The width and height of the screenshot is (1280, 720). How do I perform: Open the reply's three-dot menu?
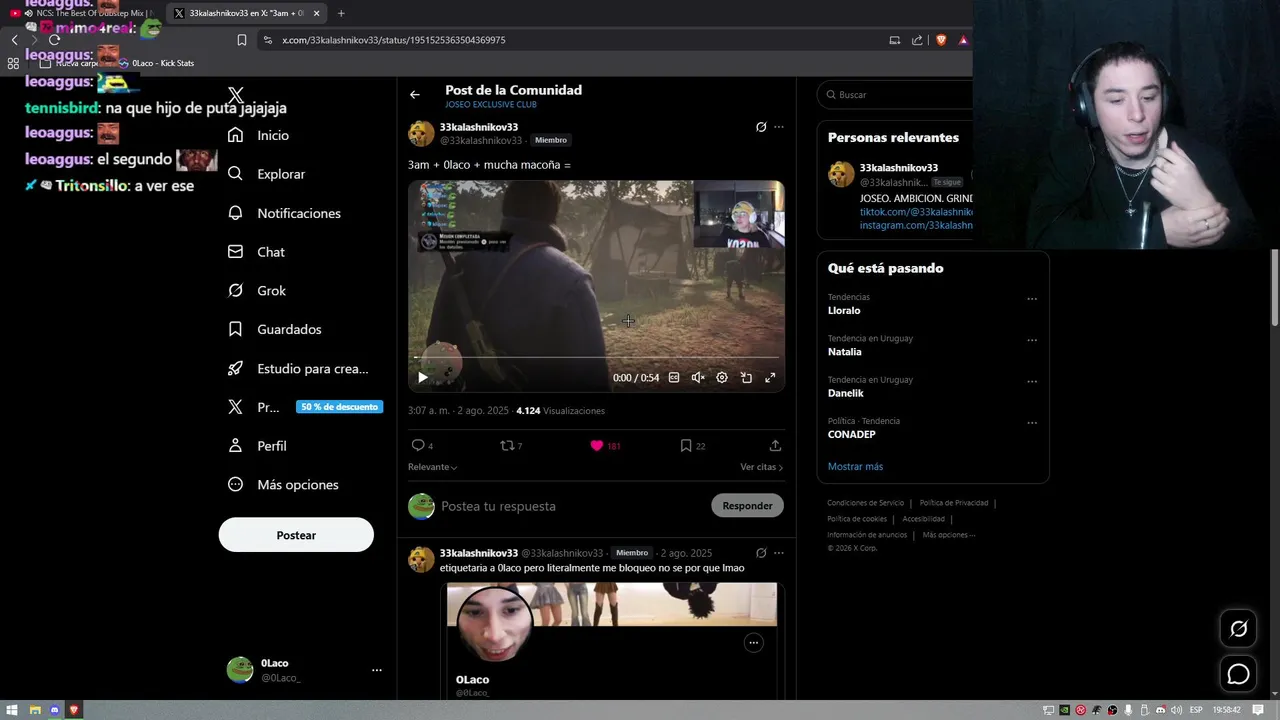point(779,553)
